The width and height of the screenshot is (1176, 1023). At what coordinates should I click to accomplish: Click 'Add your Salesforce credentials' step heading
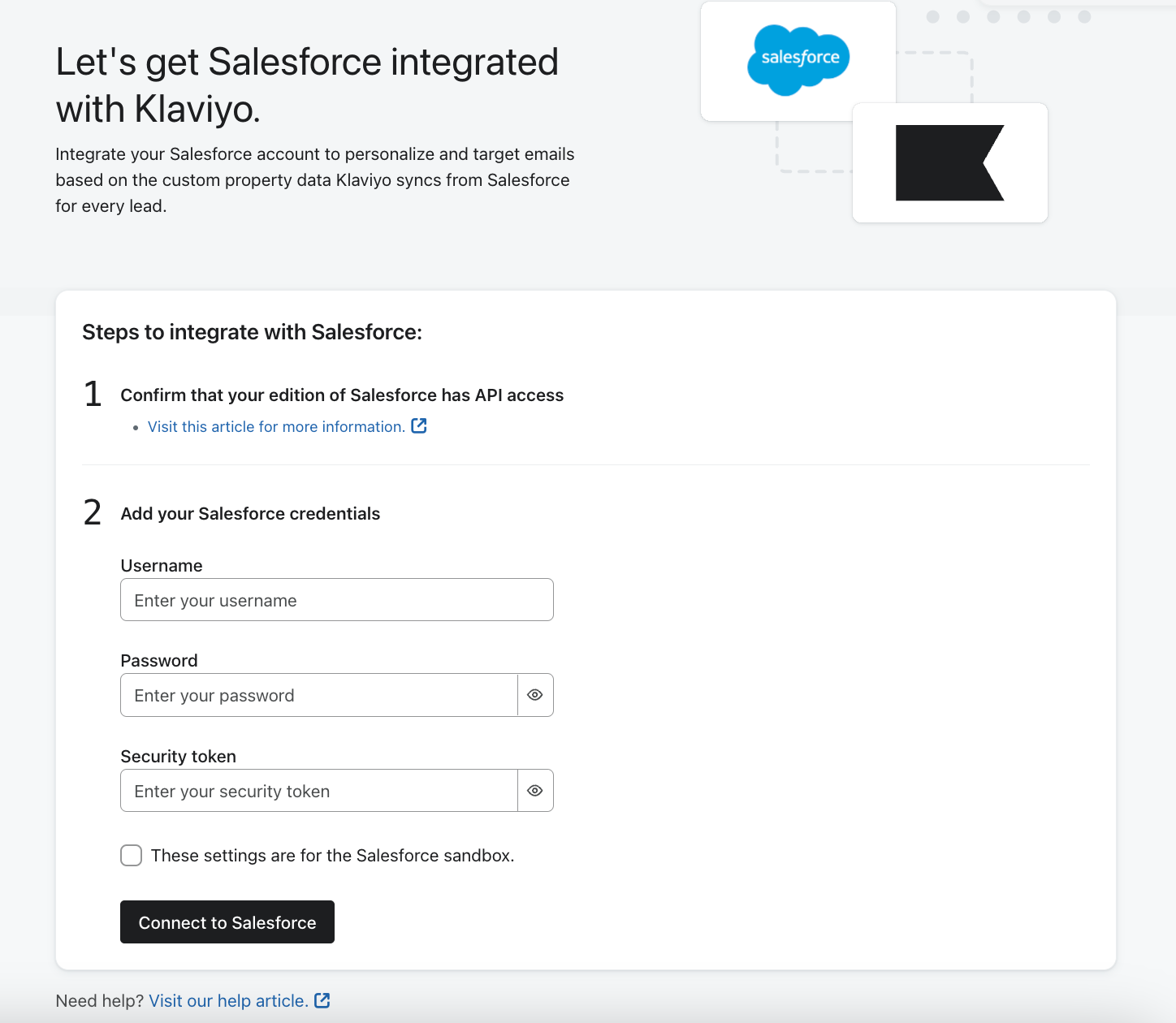click(x=250, y=514)
